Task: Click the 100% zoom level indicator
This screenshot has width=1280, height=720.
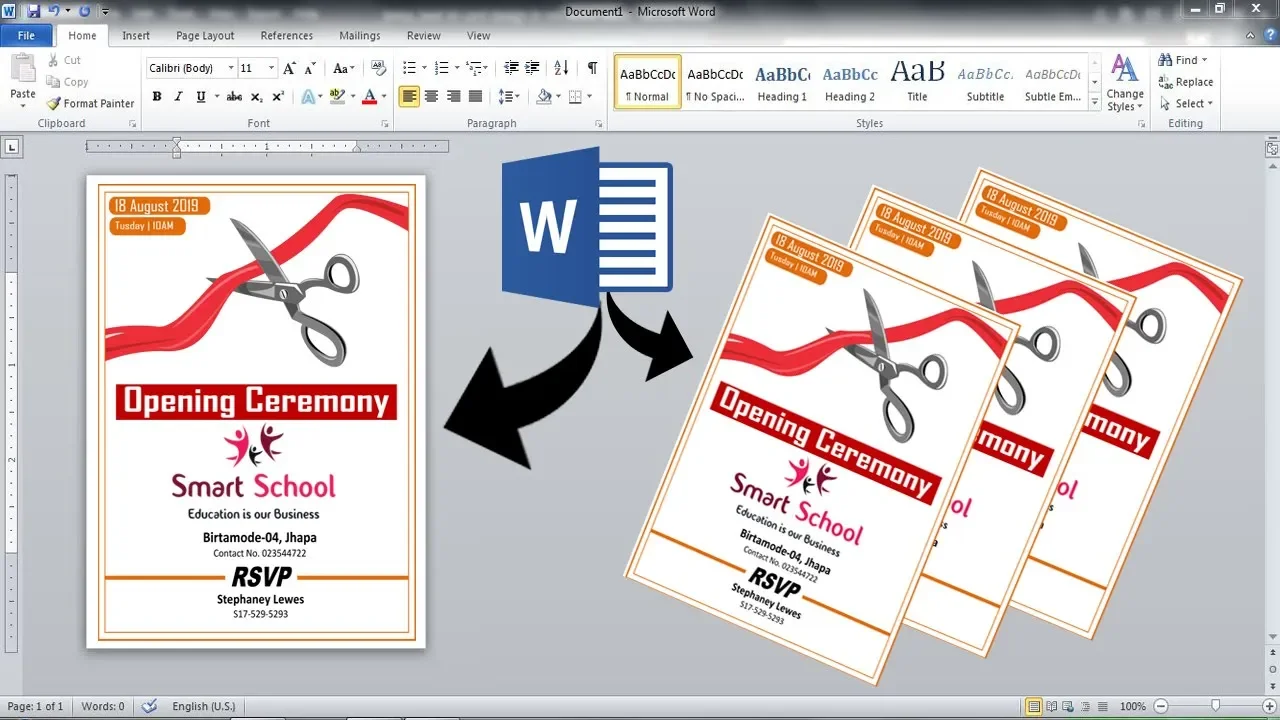Action: coord(1132,706)
